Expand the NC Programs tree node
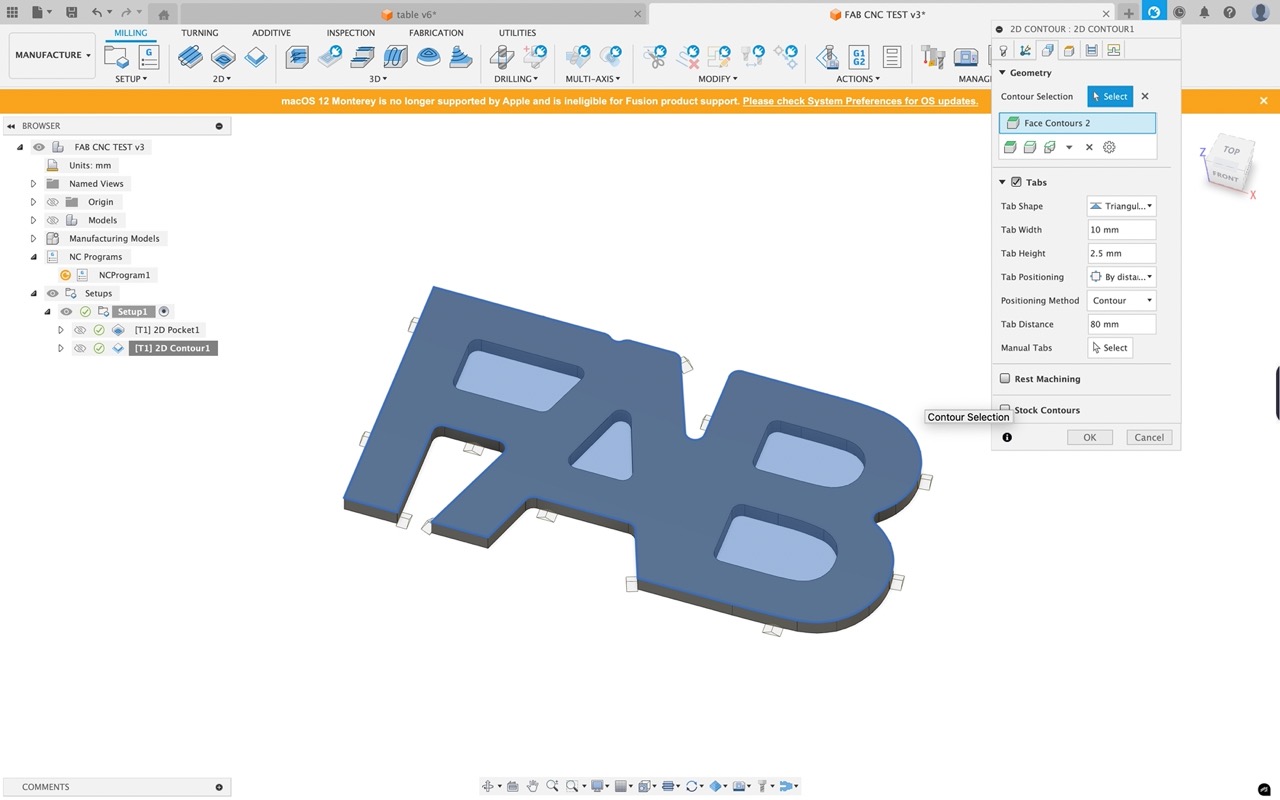1280x800 pixels. pyautogui.click(x=33, y=257)
